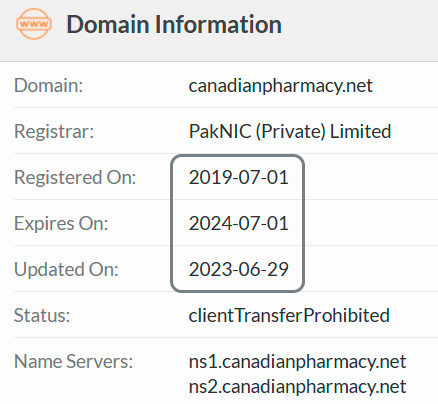Click the Name Servers: label
Viewport: 438px width, 404px height.
coord(73,361)
